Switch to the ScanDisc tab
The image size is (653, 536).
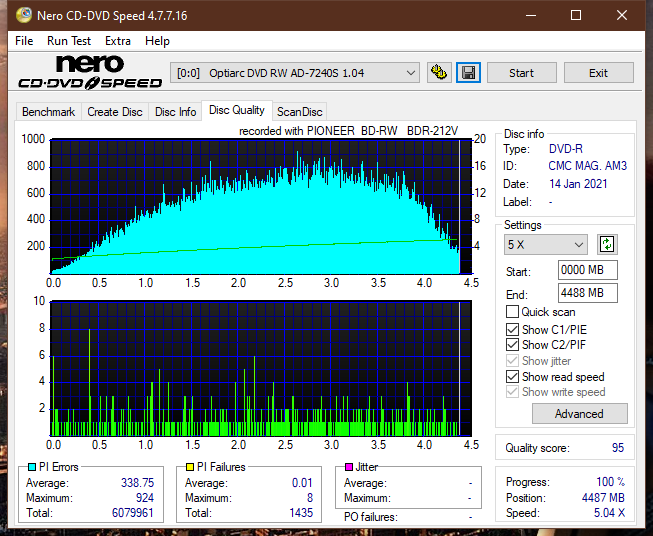click(x=299, y=112)
